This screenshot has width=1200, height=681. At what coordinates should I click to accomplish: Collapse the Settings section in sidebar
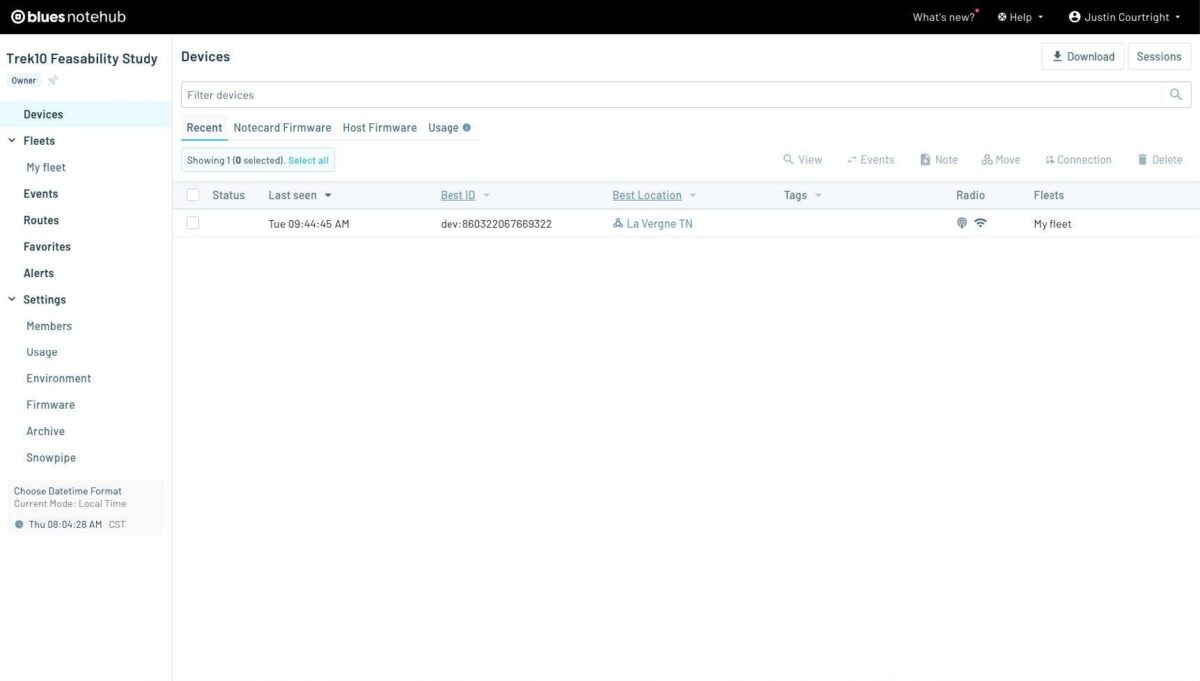[x=12, y=300]
